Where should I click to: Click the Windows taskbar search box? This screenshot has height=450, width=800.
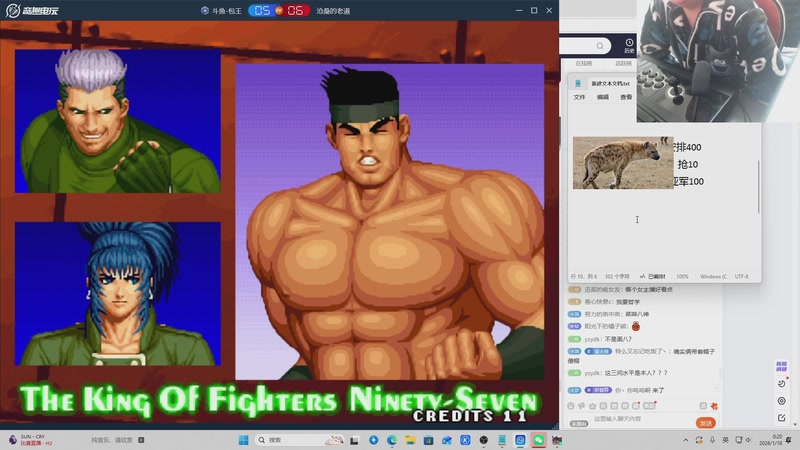[299, 440]
